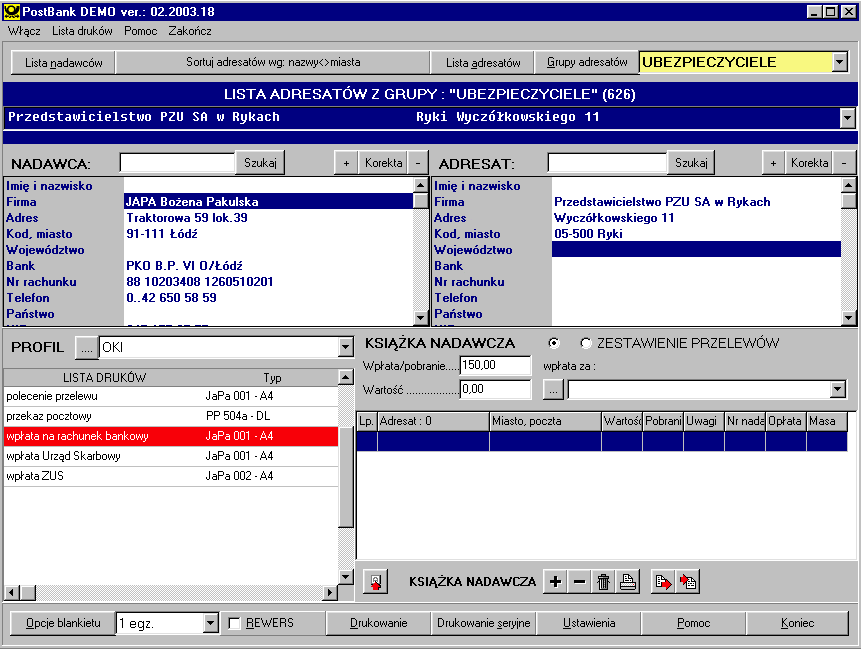Image resolution: width=861 pixels, height=649 pixels.
Task: Click the minus icon in the KSIĄŻKA NADAWCZA toolbar
Action: coord(579,581)
